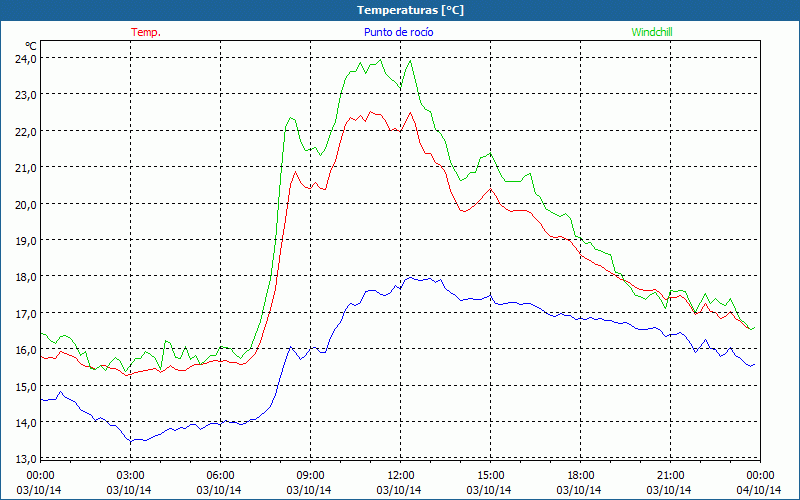The height and width of the screenshot is (500, 800).
Task: Click the 12:00 time axis label
Action: pyautogui.click(x=401, y=476)
